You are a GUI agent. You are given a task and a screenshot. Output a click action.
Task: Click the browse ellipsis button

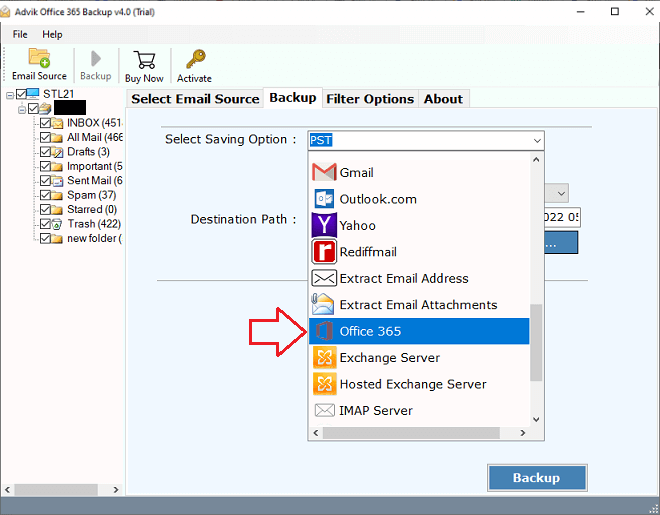561,242
